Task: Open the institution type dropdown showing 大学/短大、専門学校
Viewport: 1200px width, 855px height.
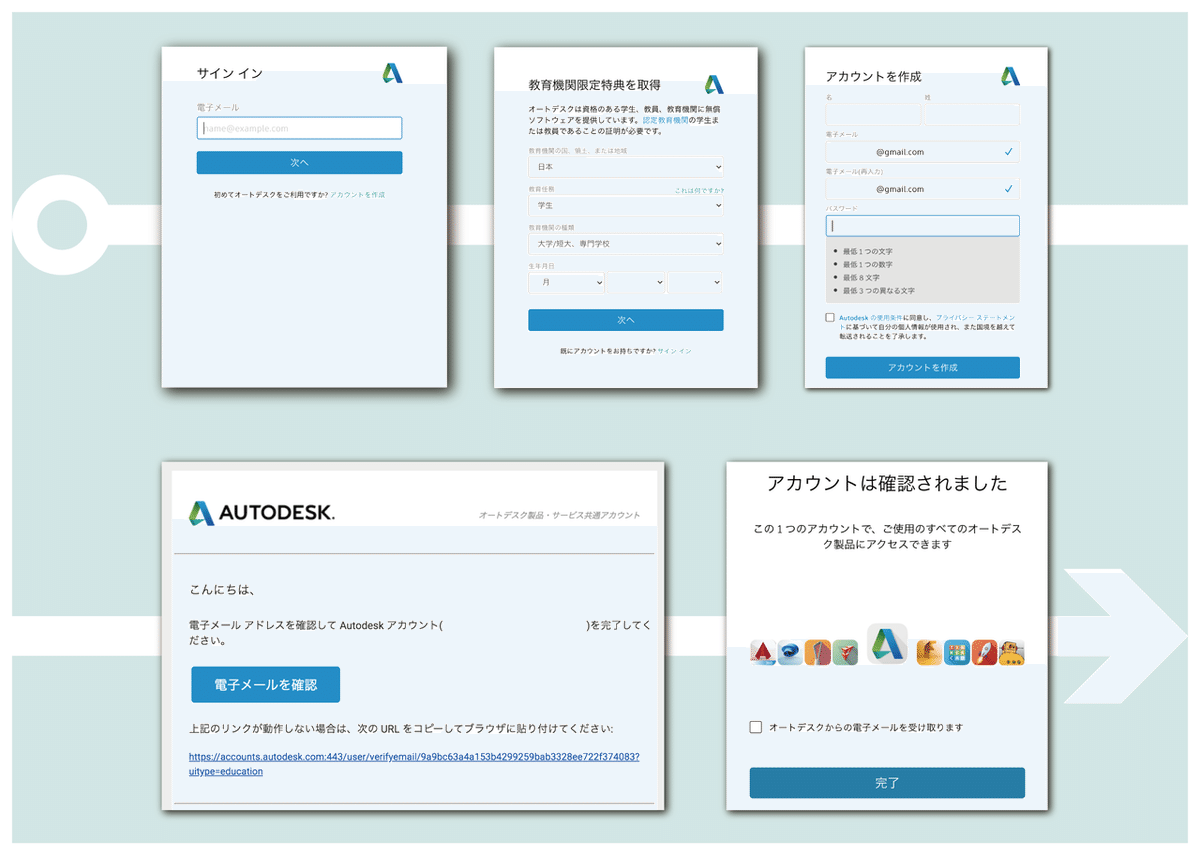Action: coord(626,243)
